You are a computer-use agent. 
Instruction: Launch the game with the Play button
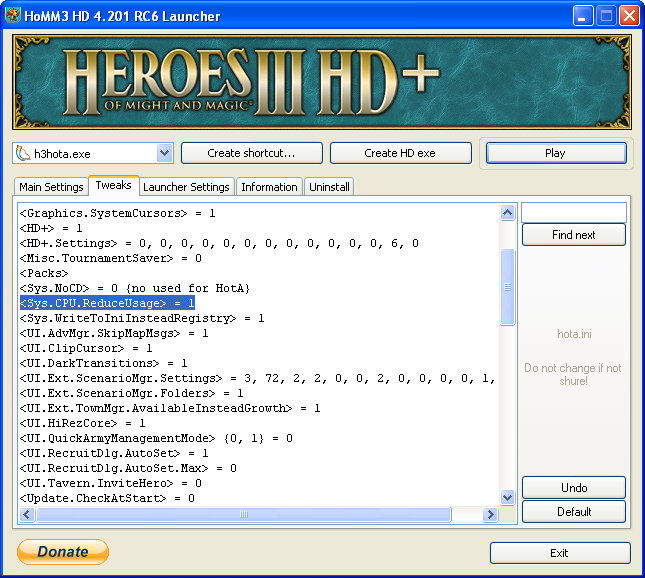coord(555,153)
